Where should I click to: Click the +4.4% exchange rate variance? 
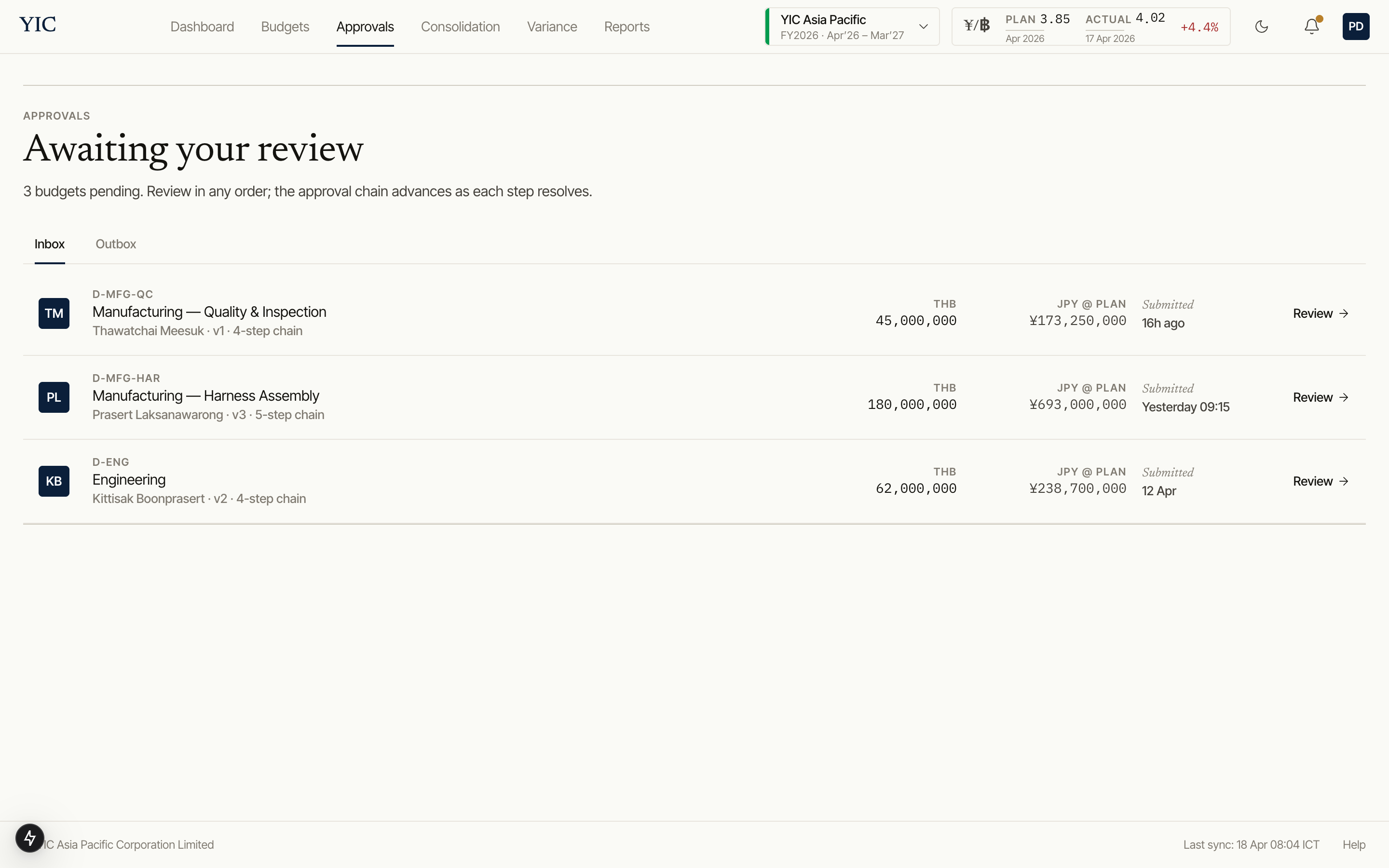coord(1199,27)
